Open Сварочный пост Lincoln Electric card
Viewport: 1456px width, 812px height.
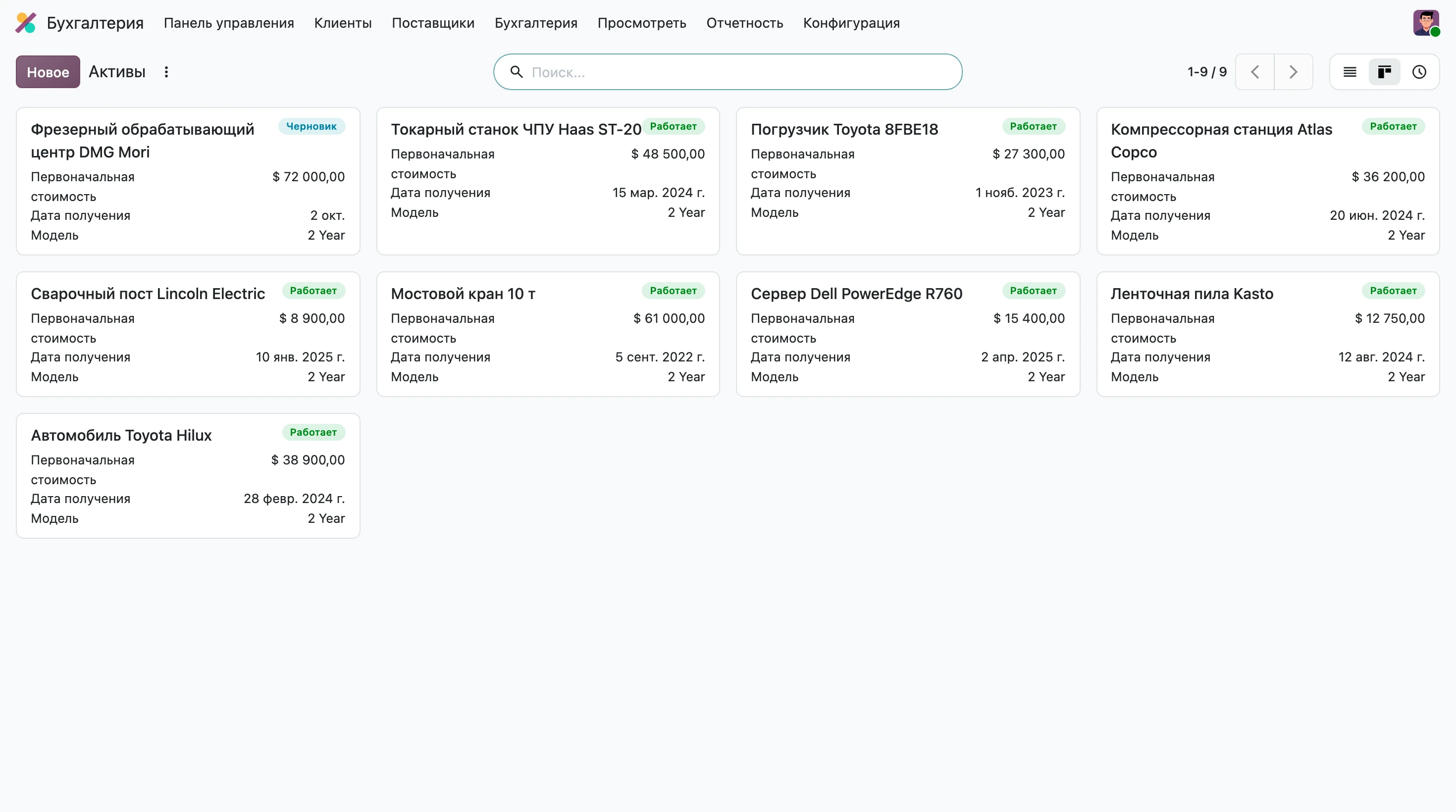pos(188,334)
